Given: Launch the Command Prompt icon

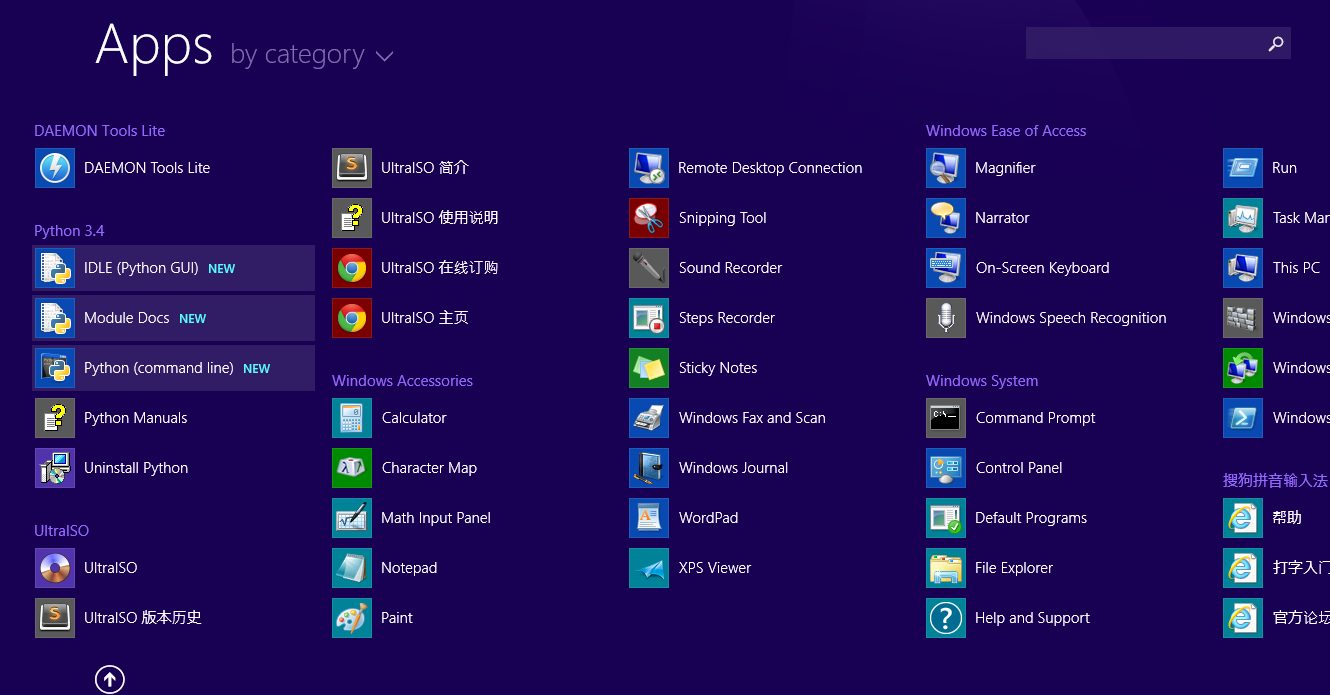Looking at the screenshot, I should pos(946,418).
